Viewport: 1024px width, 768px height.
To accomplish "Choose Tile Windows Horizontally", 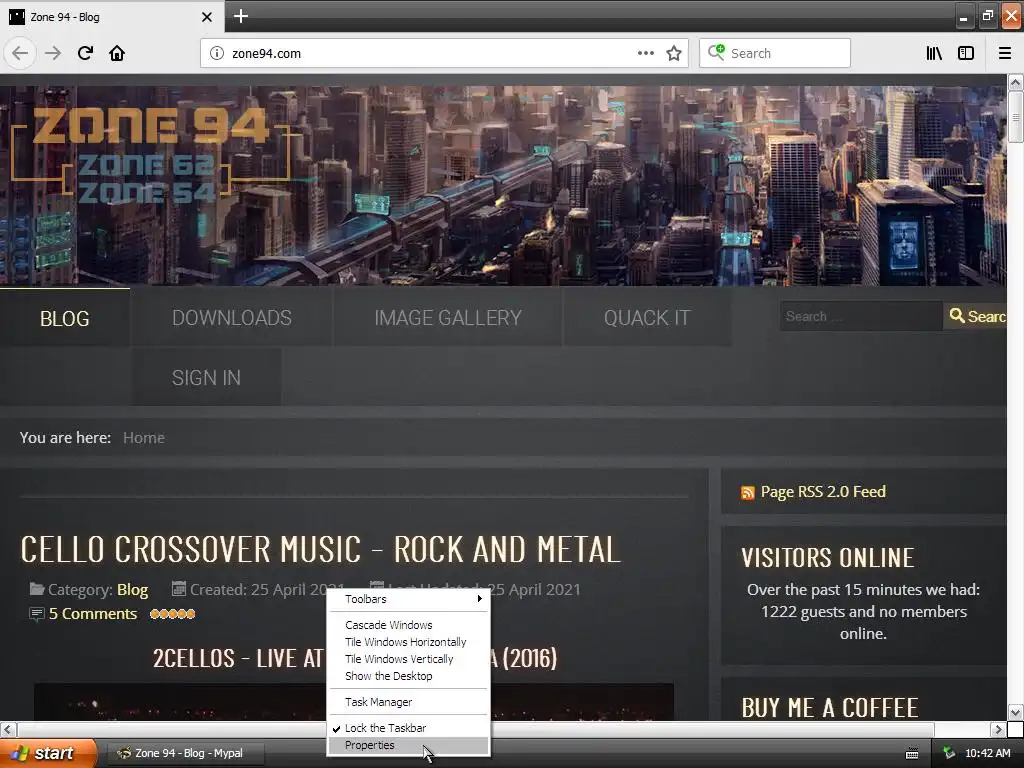I will 409,642.
